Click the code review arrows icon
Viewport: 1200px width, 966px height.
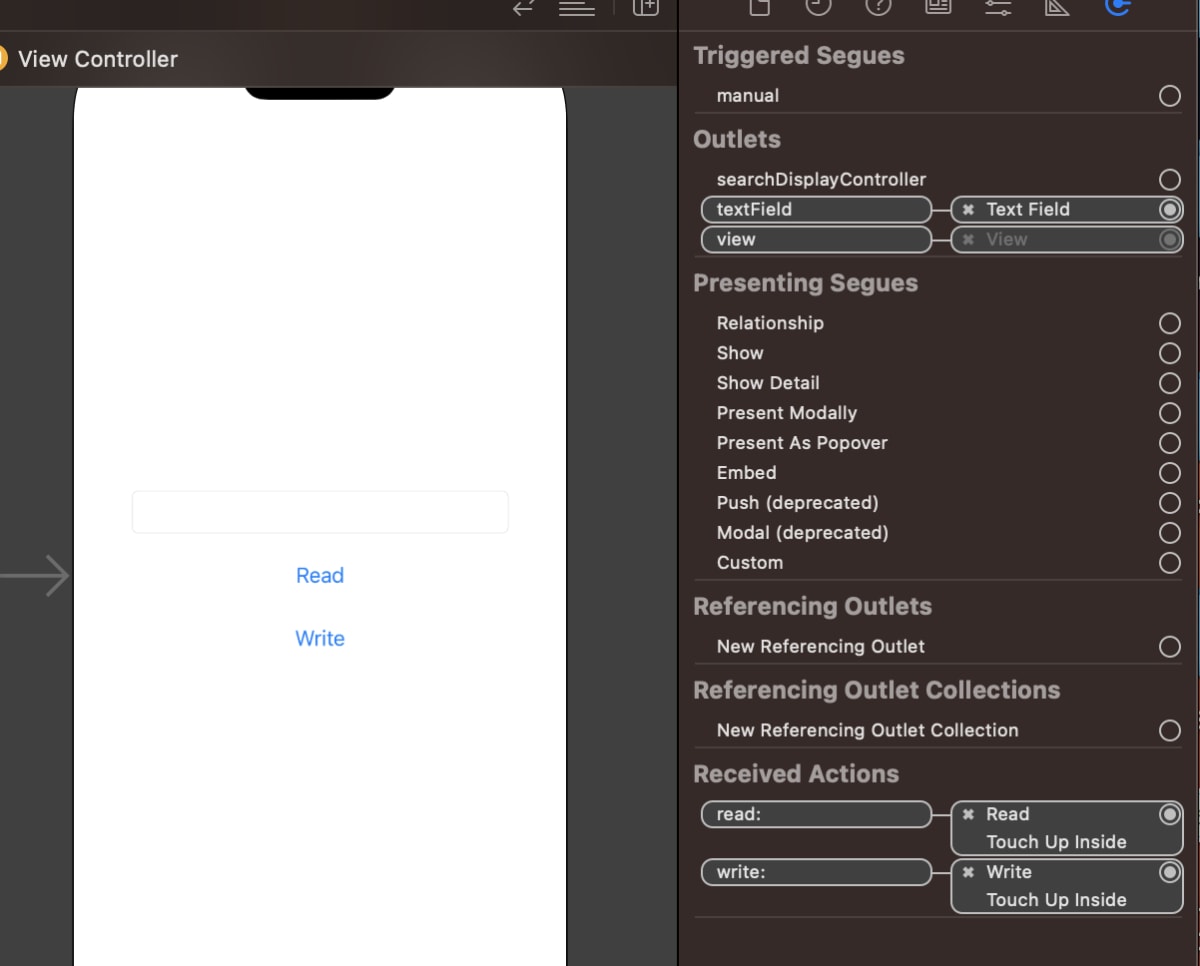click(523, 7)
